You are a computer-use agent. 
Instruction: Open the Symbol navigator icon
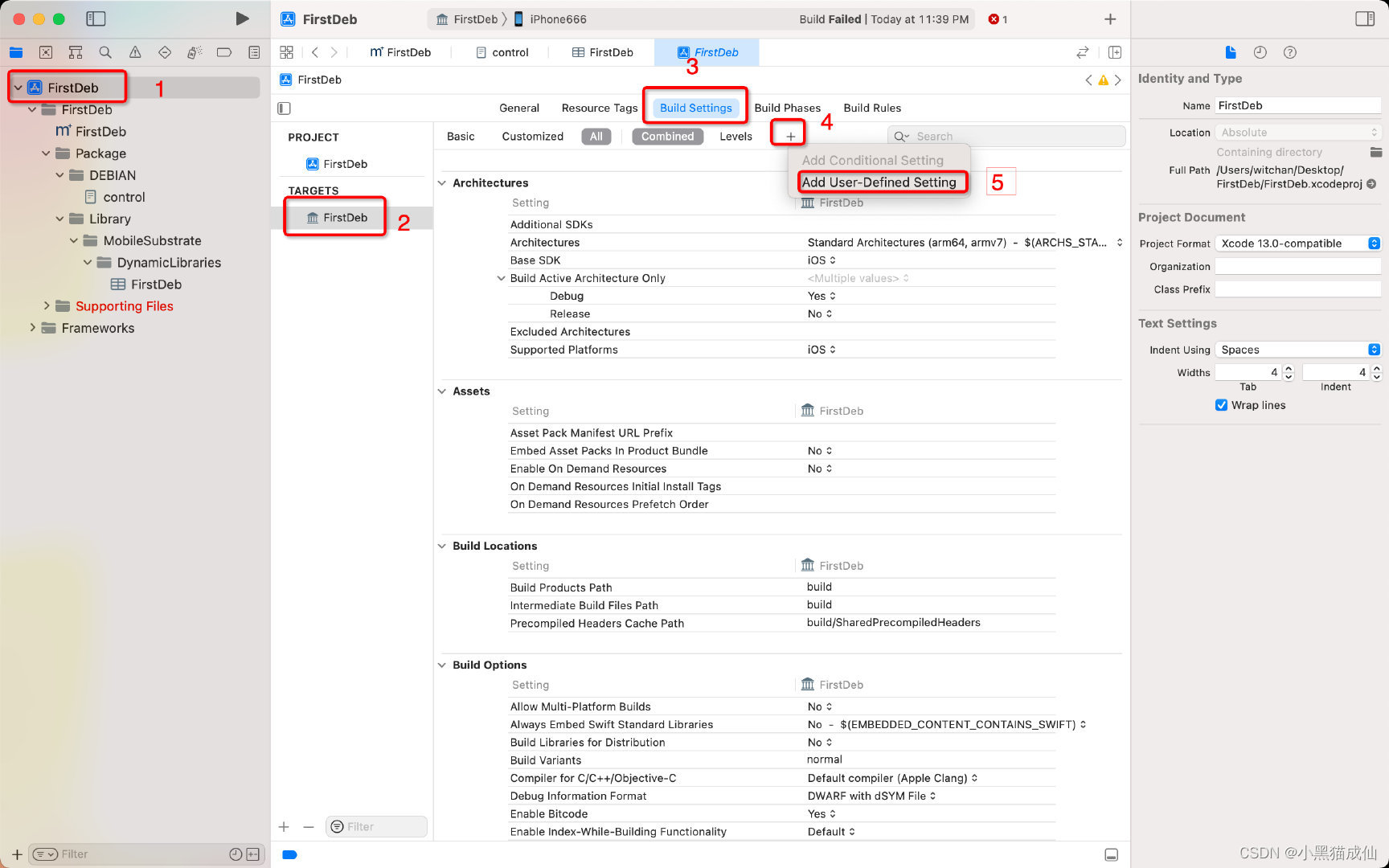tap(76, 52)
